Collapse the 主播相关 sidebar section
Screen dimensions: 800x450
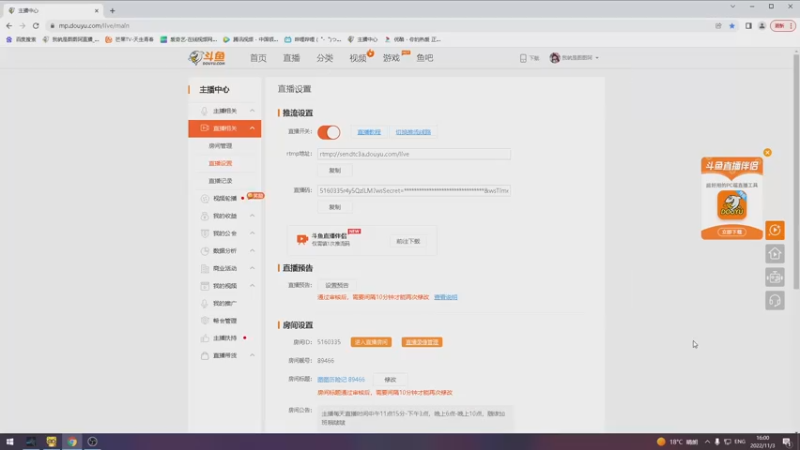coord(252,111)
